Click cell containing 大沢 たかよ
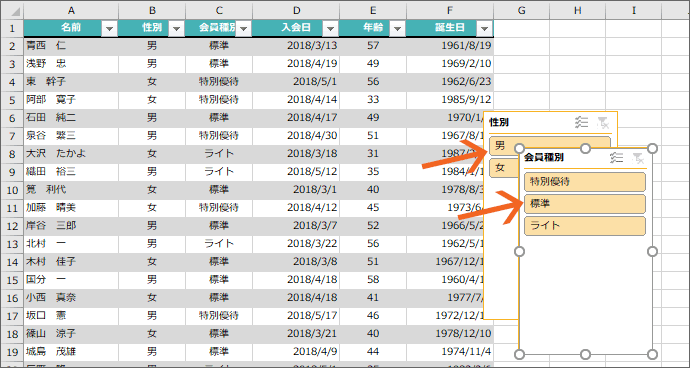Viewport: 690px width, 368px height. point(71,154)
